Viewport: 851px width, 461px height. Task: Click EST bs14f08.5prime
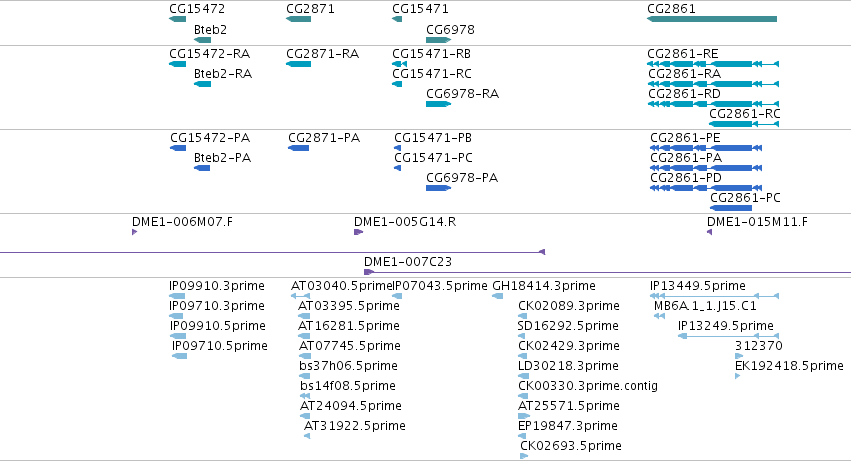tap(348, 387)
